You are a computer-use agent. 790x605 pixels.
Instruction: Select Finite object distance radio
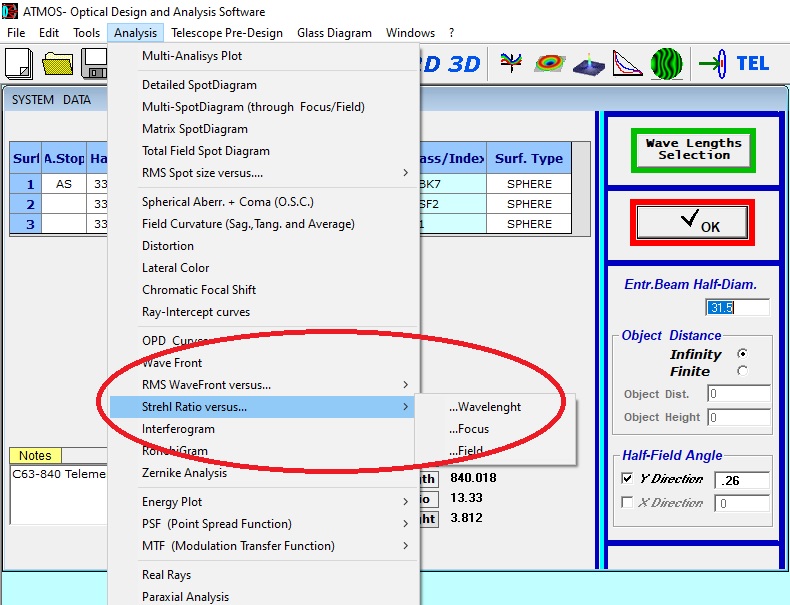point(742,371)
